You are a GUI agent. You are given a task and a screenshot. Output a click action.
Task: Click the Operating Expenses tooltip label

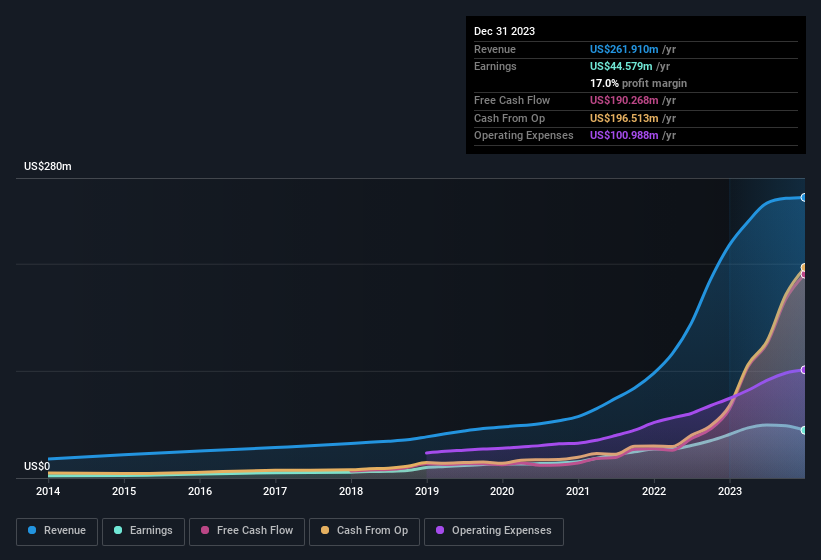point(524,136)
